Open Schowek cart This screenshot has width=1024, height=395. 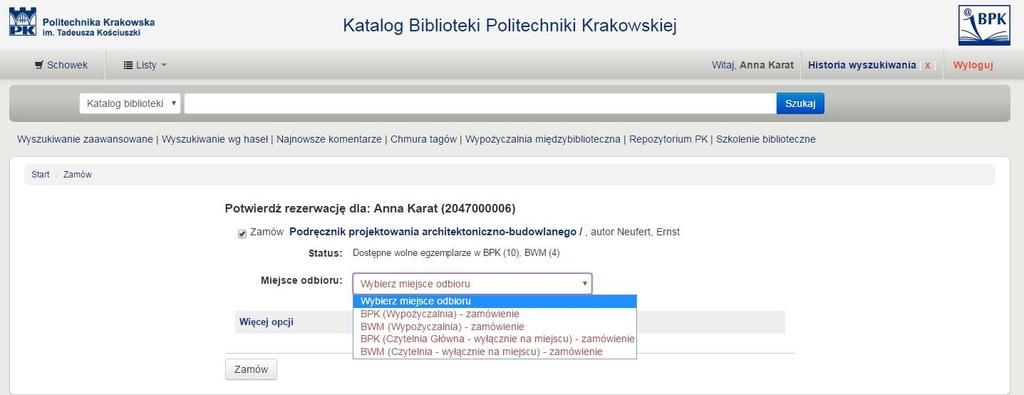tap(61, 65)
